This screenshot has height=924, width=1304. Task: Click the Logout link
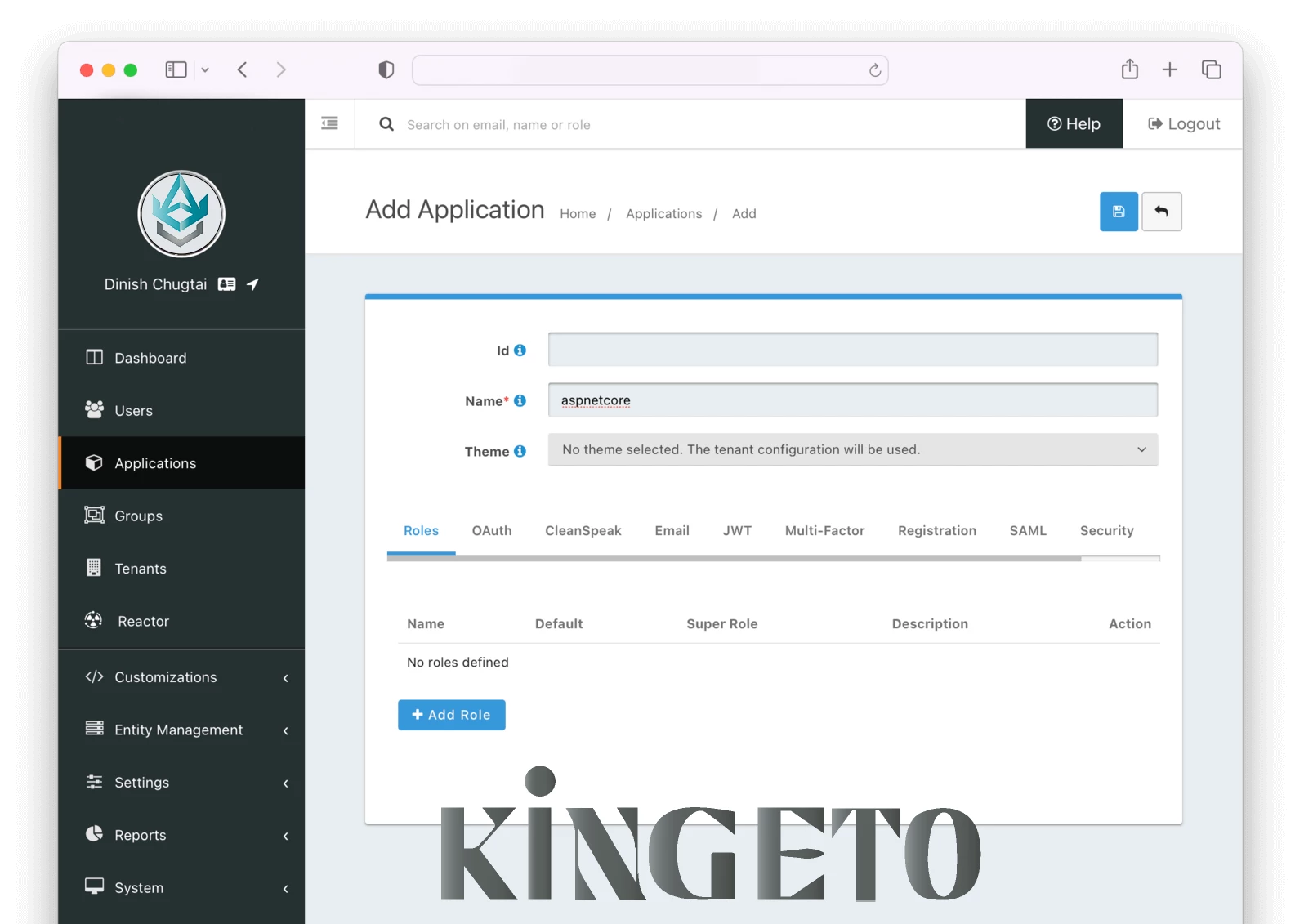pos(1183,124)
